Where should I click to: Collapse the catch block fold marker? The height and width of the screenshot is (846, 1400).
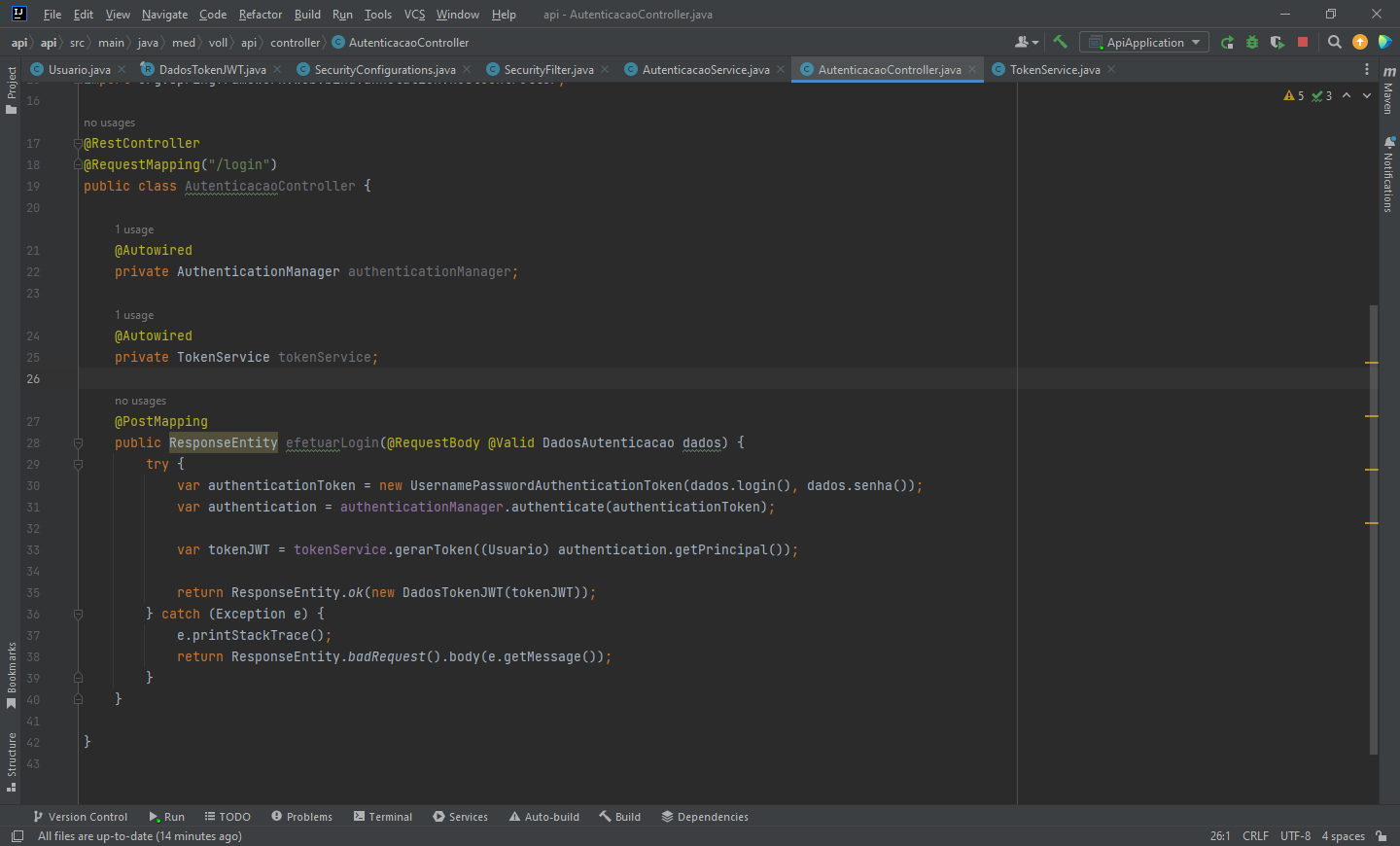point(78,615)
